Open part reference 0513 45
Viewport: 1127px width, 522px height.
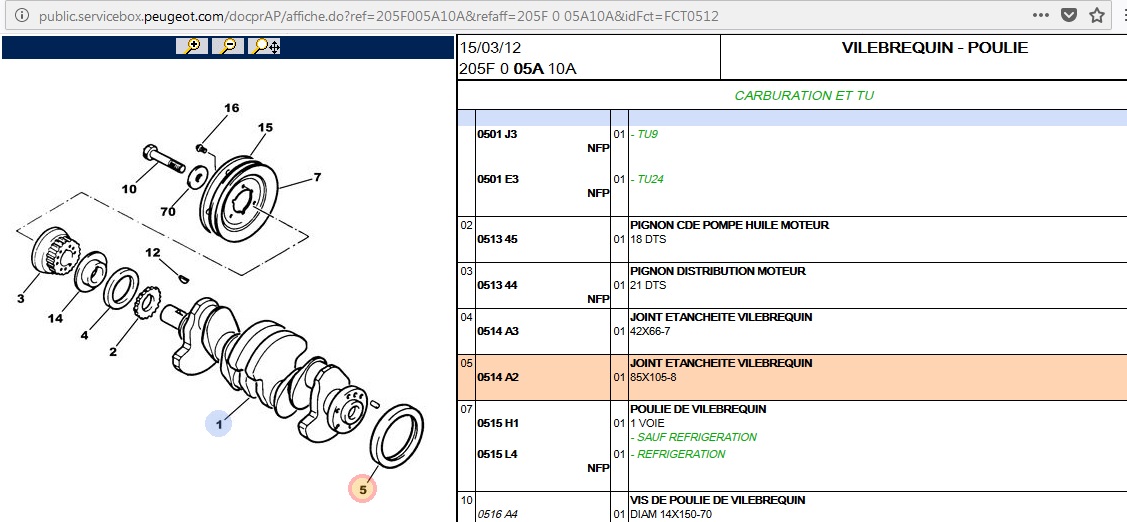pos(497,240)
